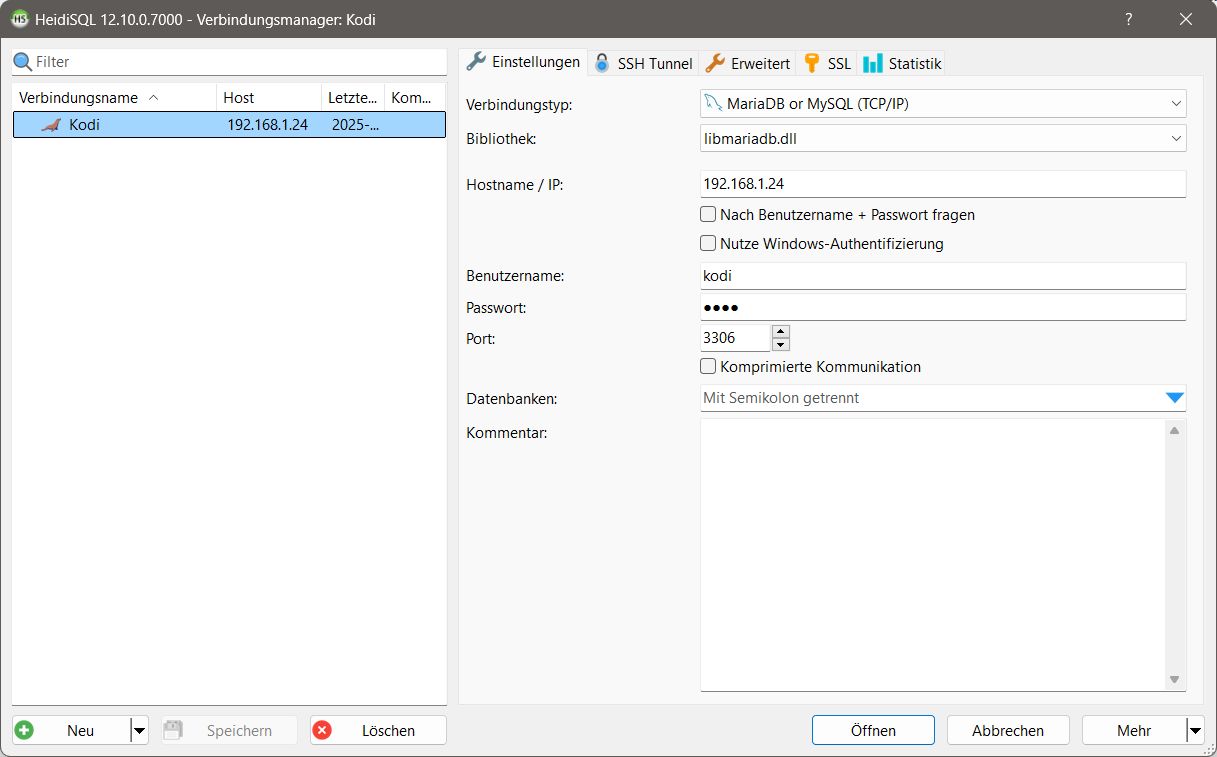
Task: Close the Verbindungsmanager window
Action: click(x=1186, y=19)
